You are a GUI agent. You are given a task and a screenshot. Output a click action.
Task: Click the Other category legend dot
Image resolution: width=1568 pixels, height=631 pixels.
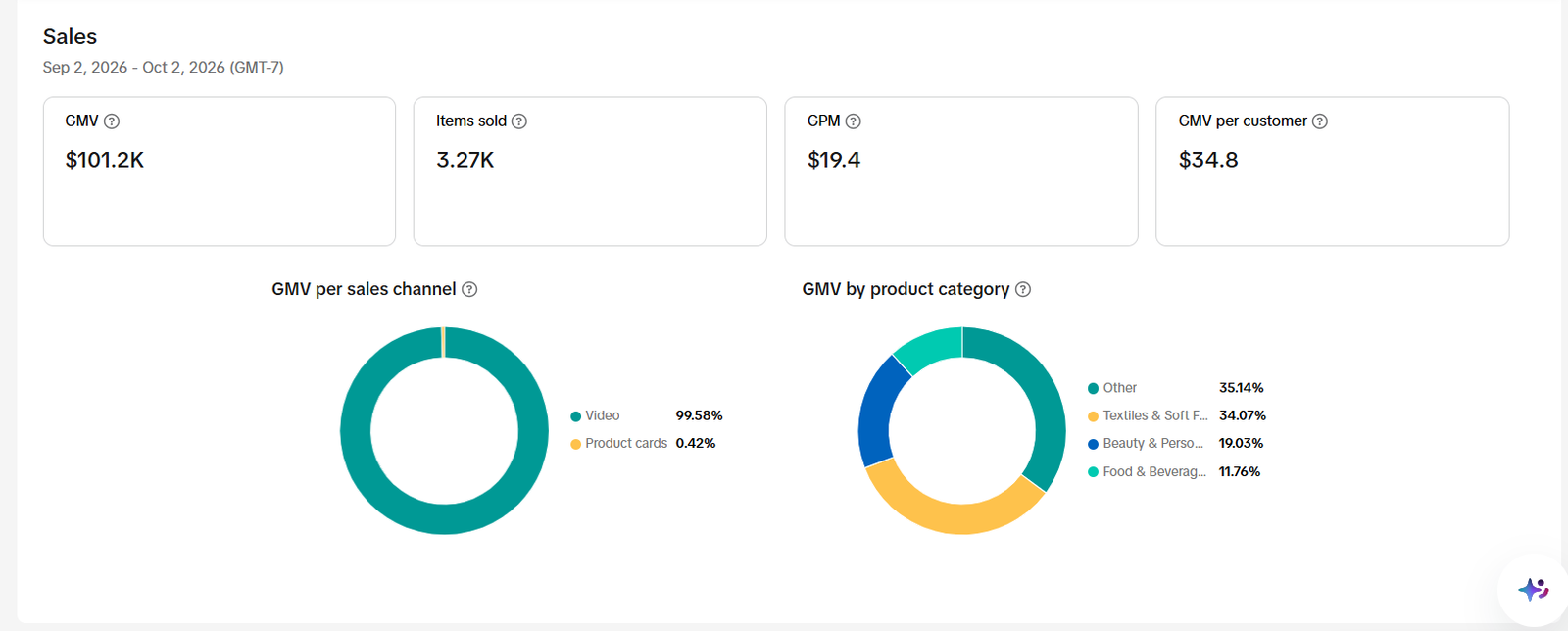point(1093,389)
